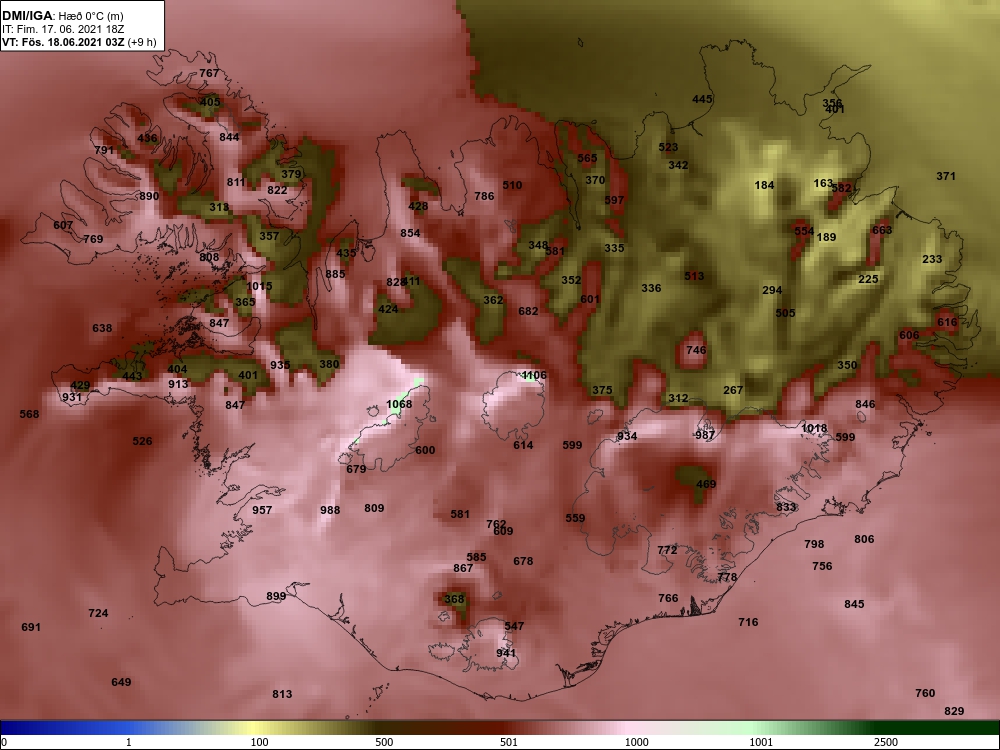Click the map value 988

click(330, 510)
